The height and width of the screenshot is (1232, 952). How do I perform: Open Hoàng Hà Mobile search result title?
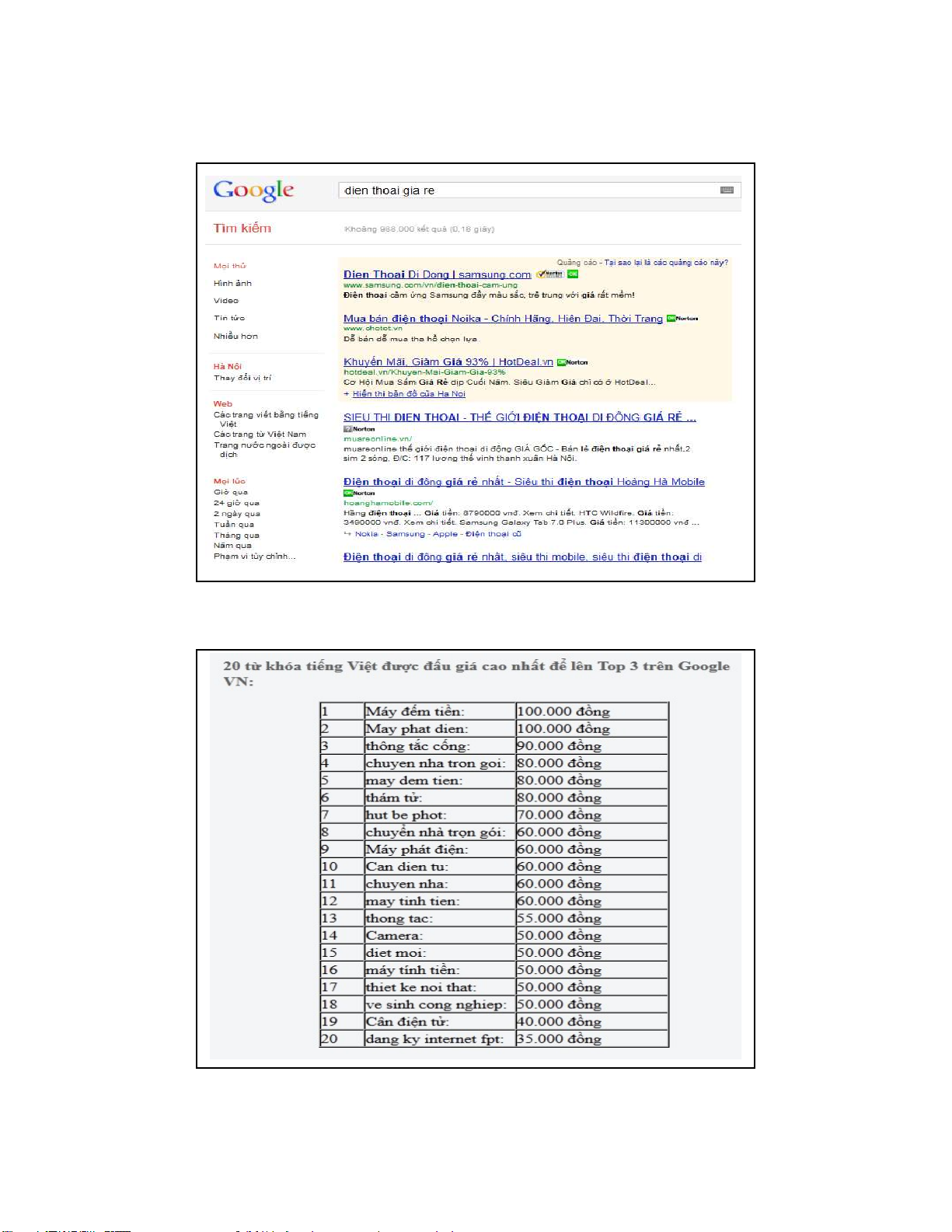click(x=525, y=482)
